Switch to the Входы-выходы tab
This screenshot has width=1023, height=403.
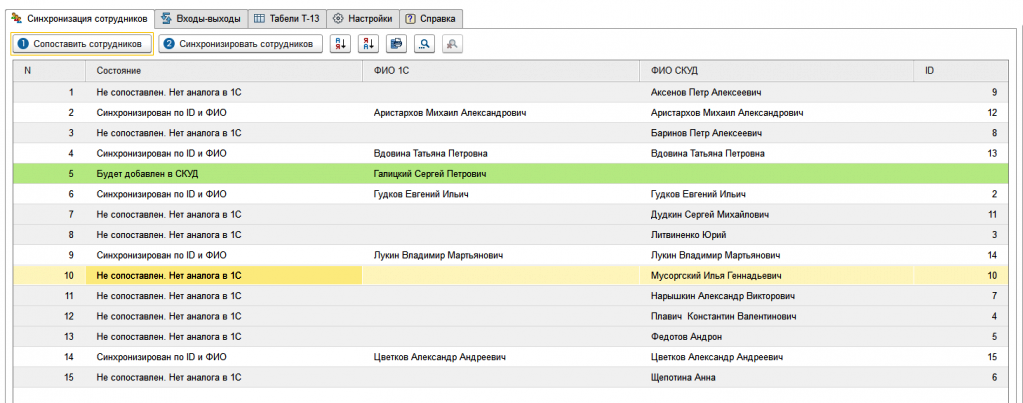(201, 19)
